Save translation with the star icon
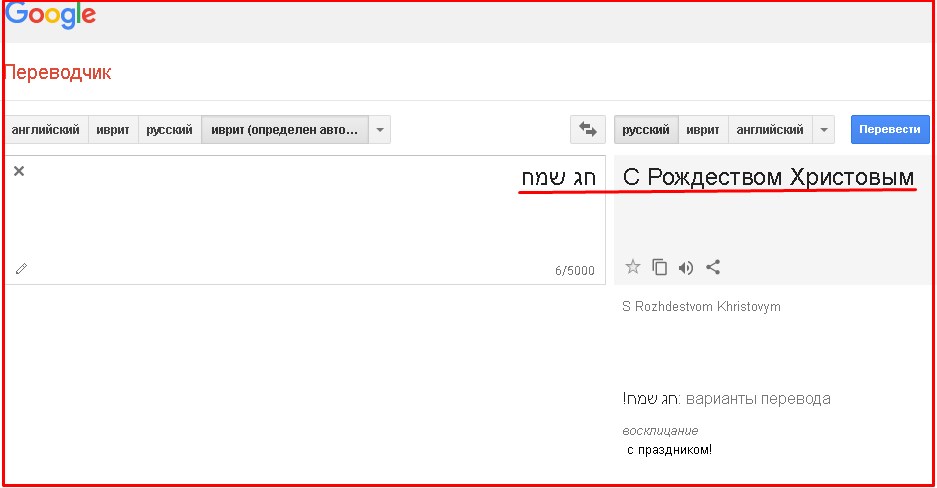This screenshot has width=937, height=488. 632,266
